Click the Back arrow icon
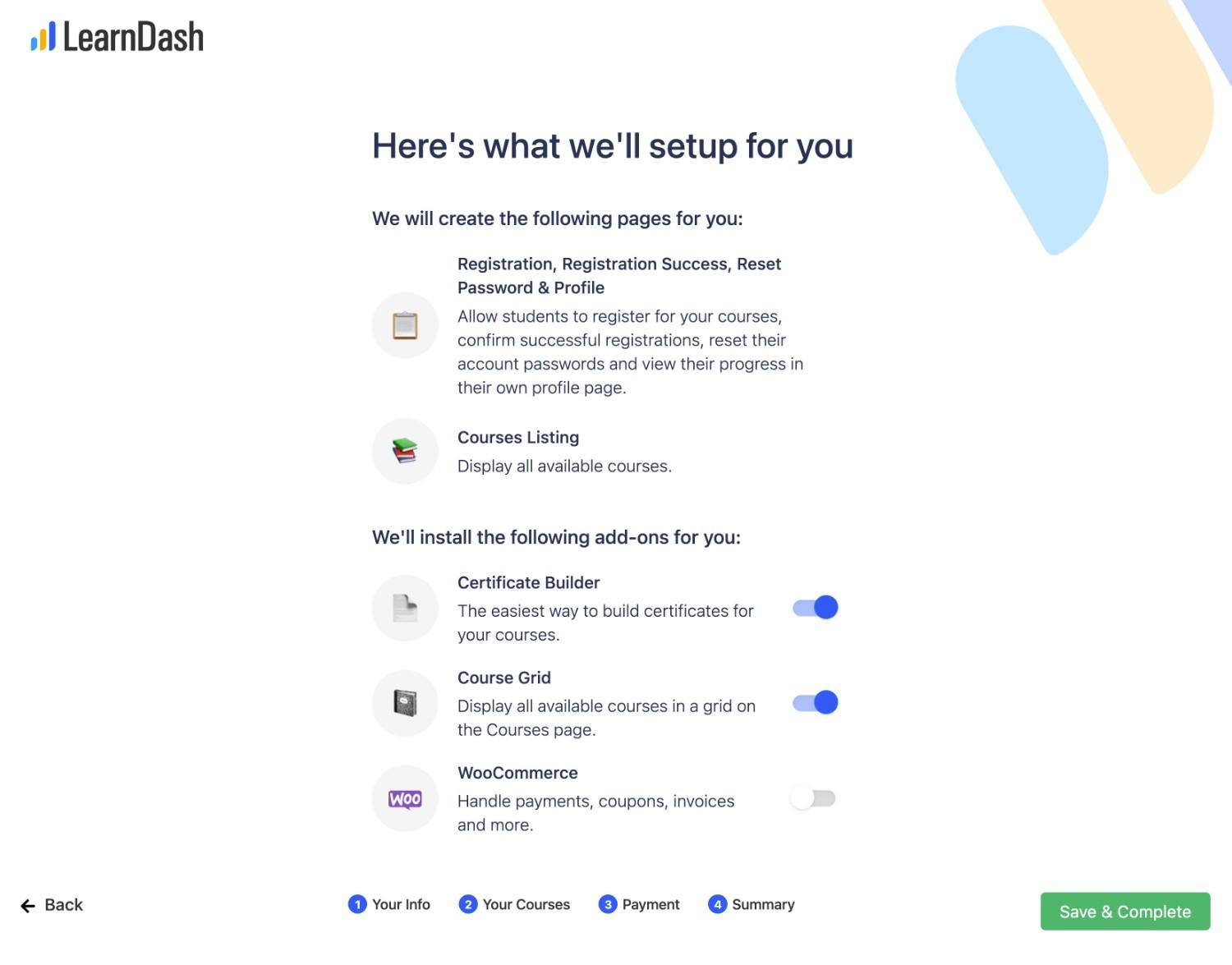The height and width of the screenshot is (965, 1232). click(x=28, y=905)
